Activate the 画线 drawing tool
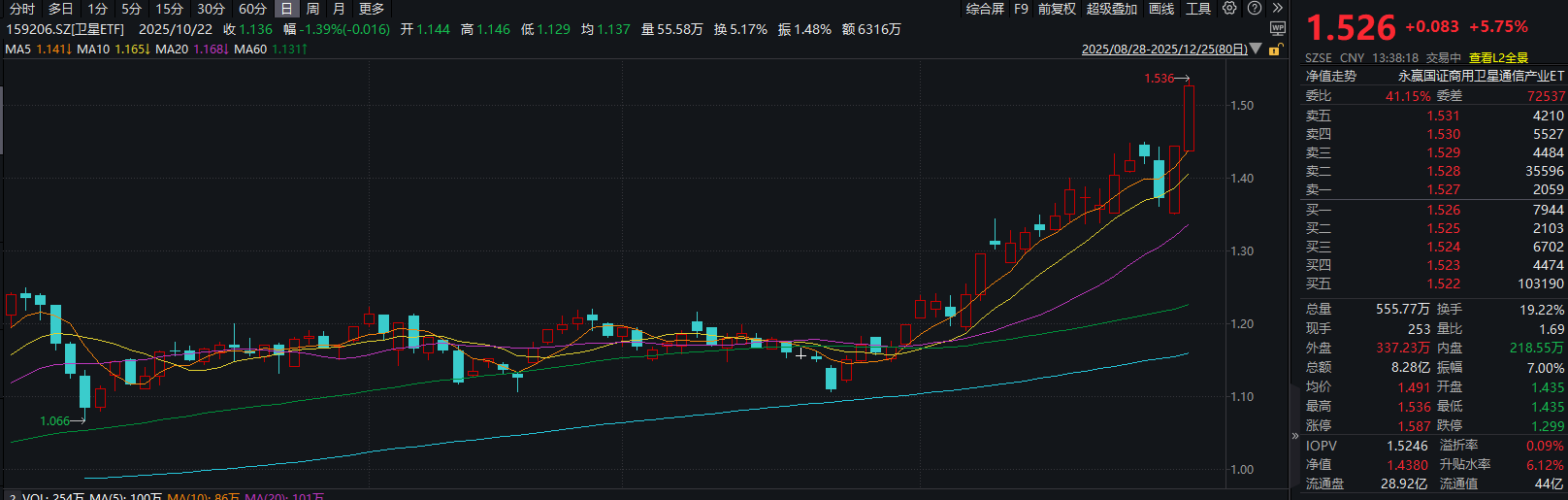 pyautogui.click(x=1161, y=9)
